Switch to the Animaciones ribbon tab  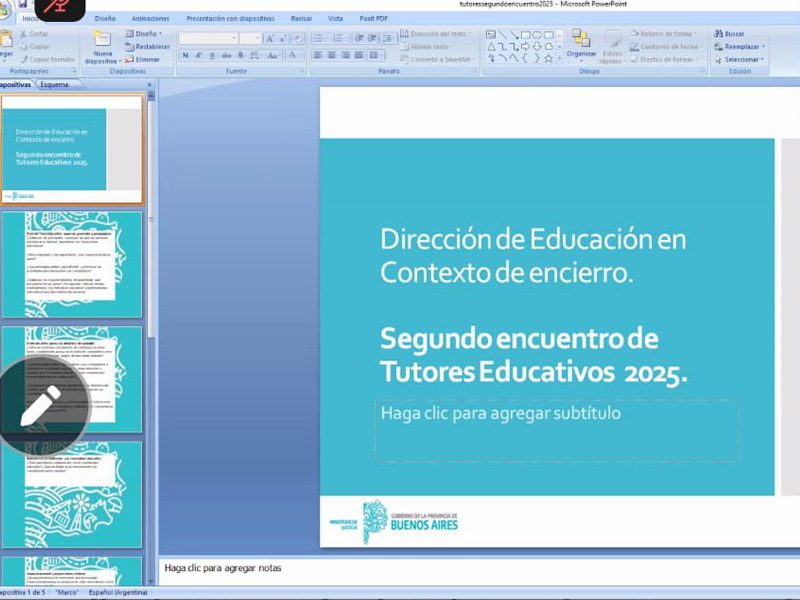pyautogui.click(x=149, y=18)
